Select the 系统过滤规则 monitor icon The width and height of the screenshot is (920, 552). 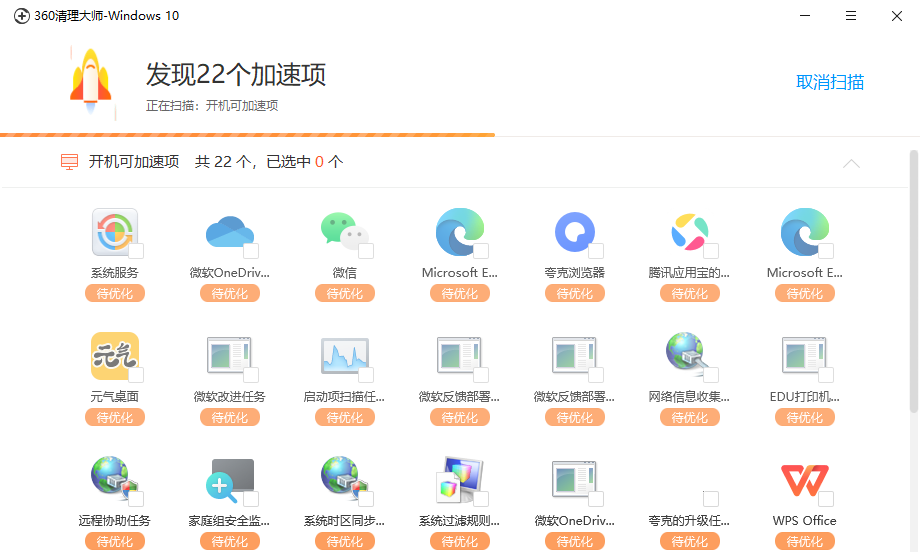tap(459, 479)
